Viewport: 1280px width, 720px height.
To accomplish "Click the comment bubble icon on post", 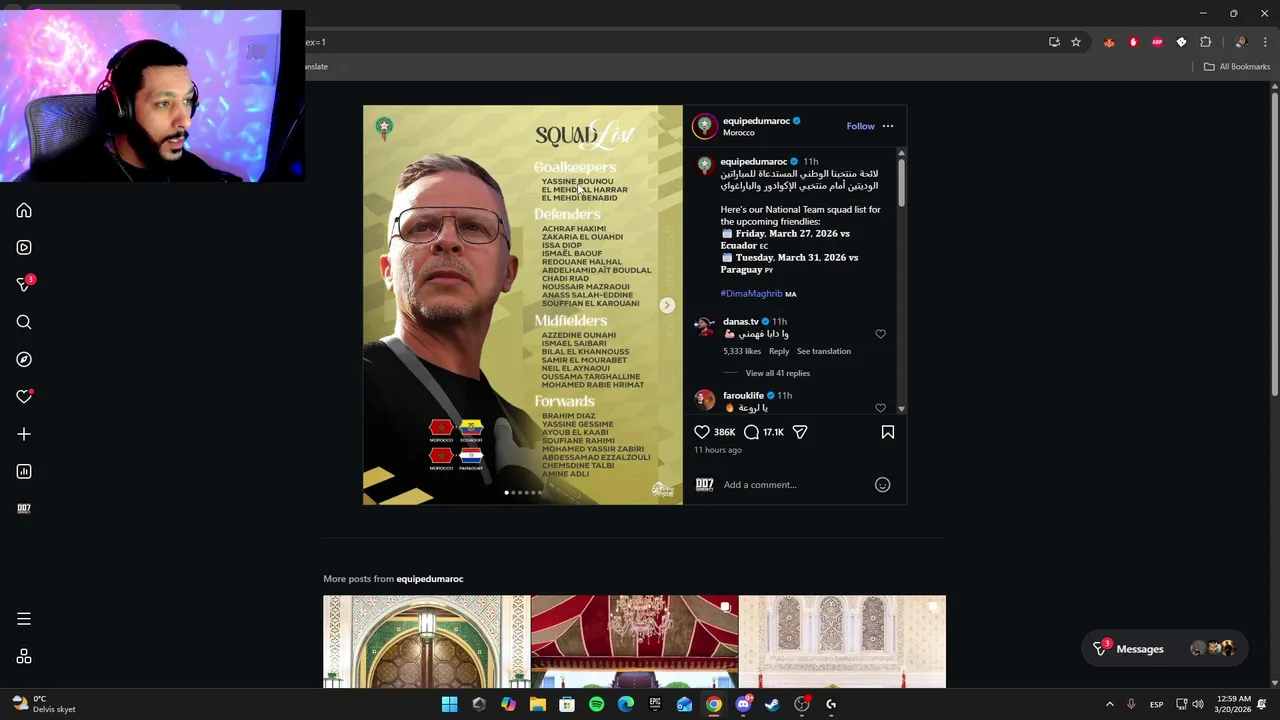I will click(751, 432).
